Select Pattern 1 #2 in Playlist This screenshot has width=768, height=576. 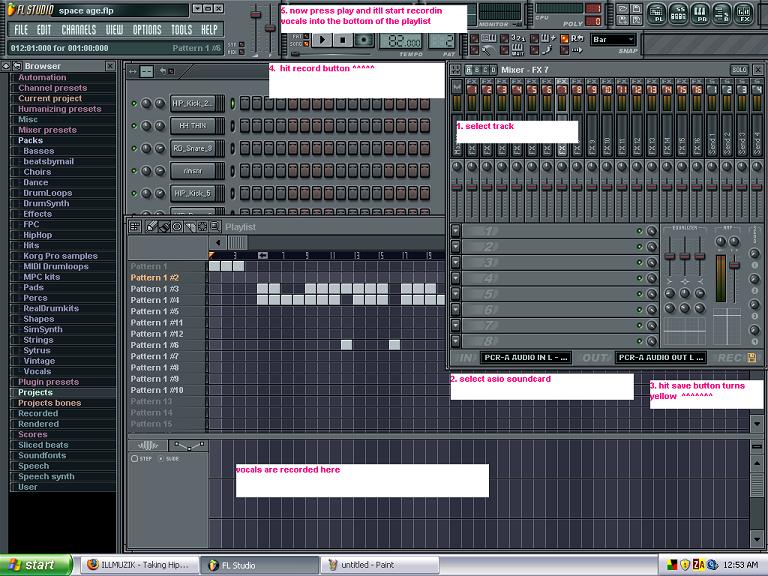[154, 278]
